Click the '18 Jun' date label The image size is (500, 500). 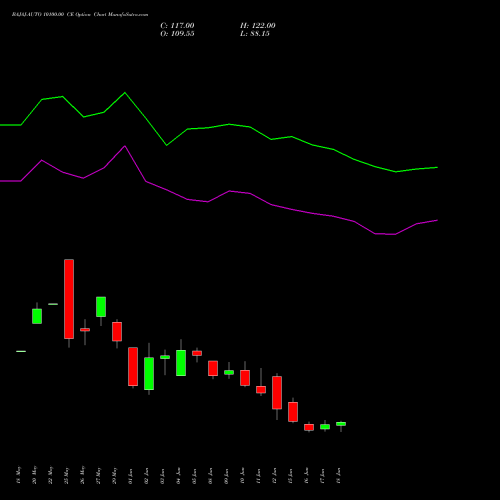tap(339, 475)
